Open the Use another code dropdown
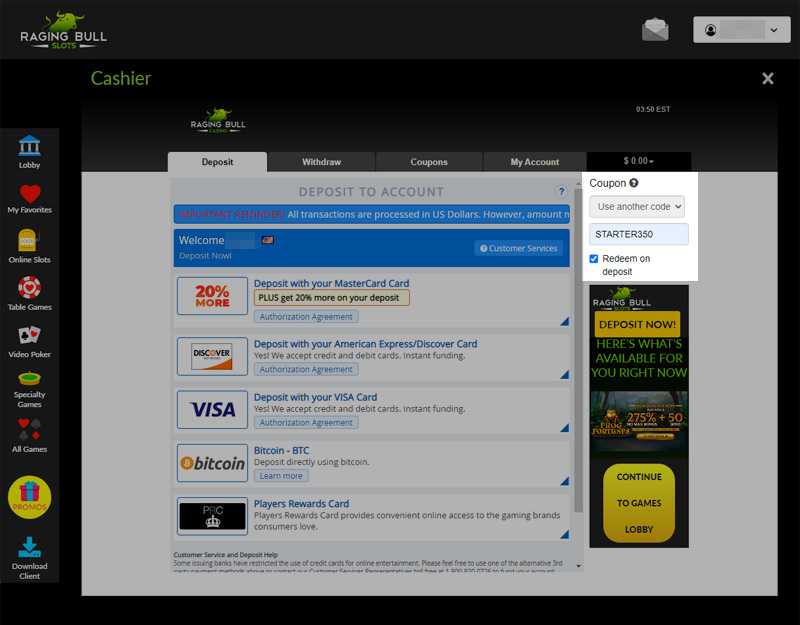 click(639, 207)
